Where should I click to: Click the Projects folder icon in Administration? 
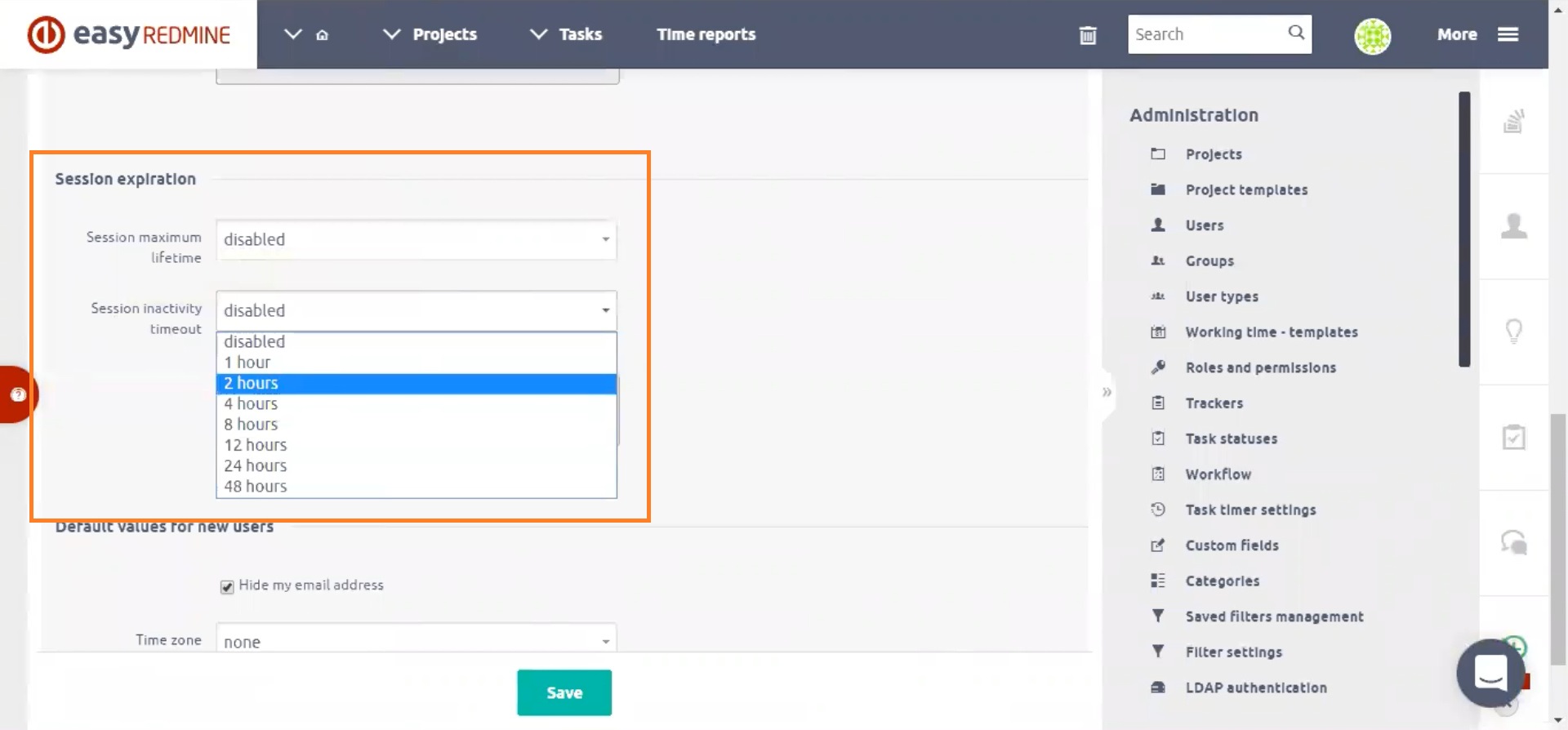(x=1158, y=154)
